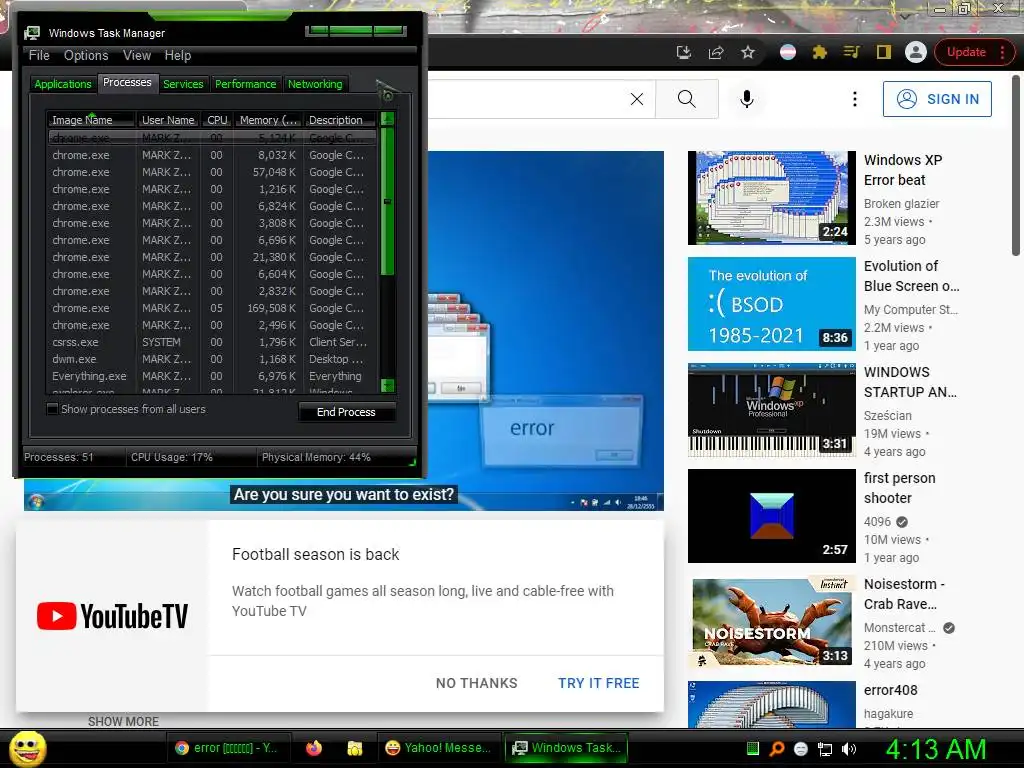Open the Windows XP Error beat thumbnail
1024x768 pixels.
(x=772, y=198)
